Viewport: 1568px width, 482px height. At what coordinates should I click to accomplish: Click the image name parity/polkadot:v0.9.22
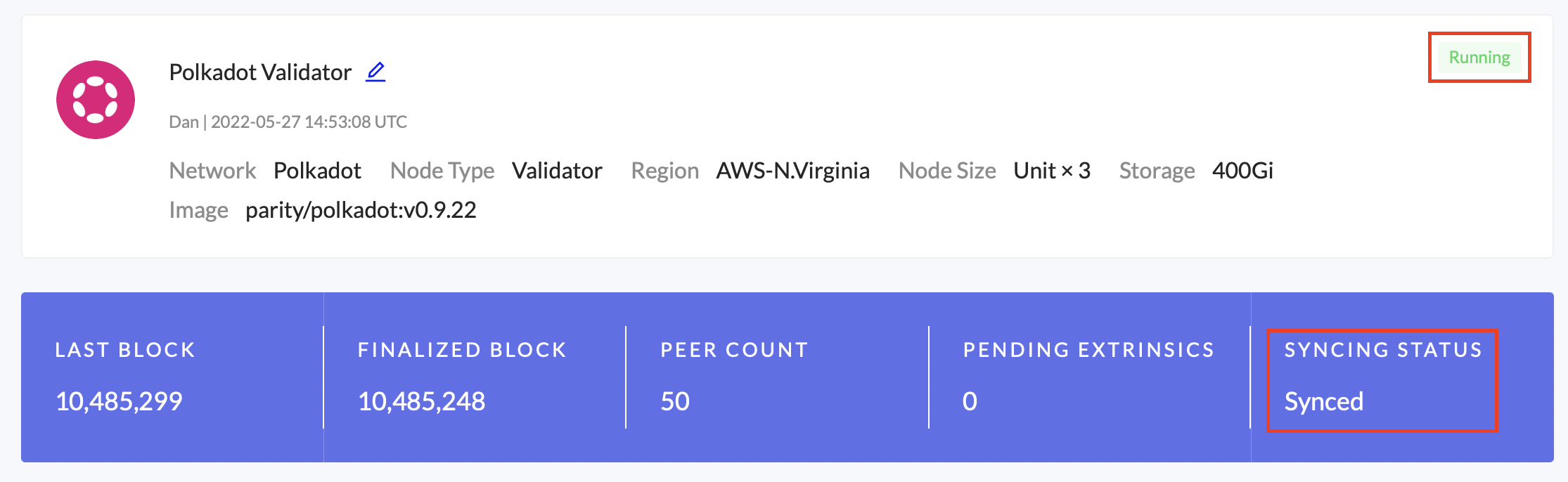tap(361, 210)
